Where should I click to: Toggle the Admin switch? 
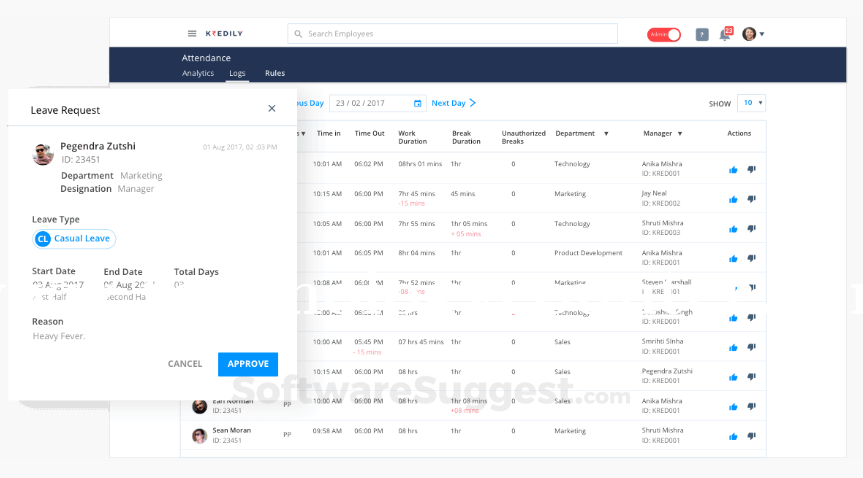click(664, 34)
